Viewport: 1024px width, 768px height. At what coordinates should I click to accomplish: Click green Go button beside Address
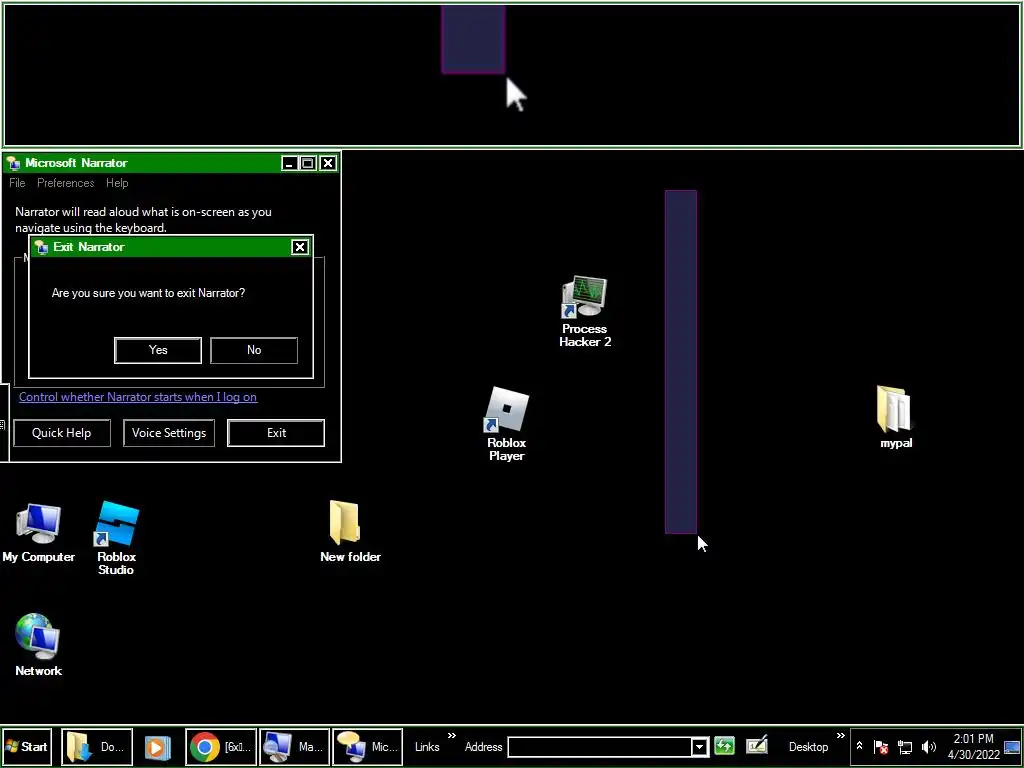pos(724,746)
